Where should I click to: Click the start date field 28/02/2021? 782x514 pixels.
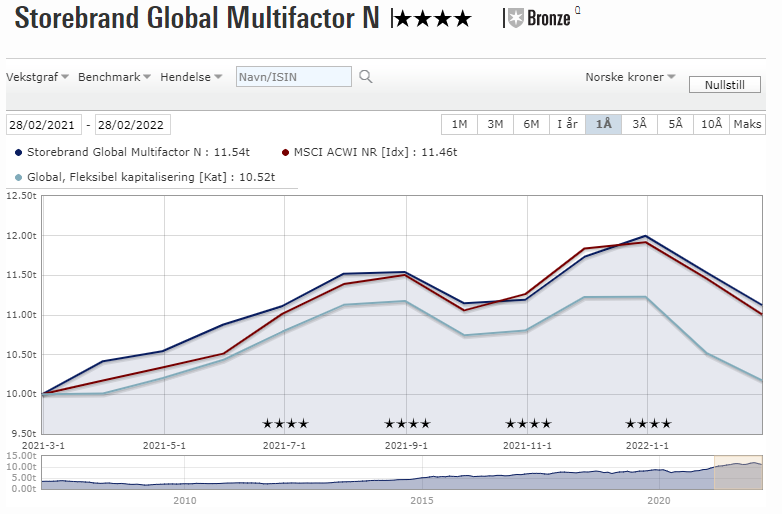(x=44, y=125)
